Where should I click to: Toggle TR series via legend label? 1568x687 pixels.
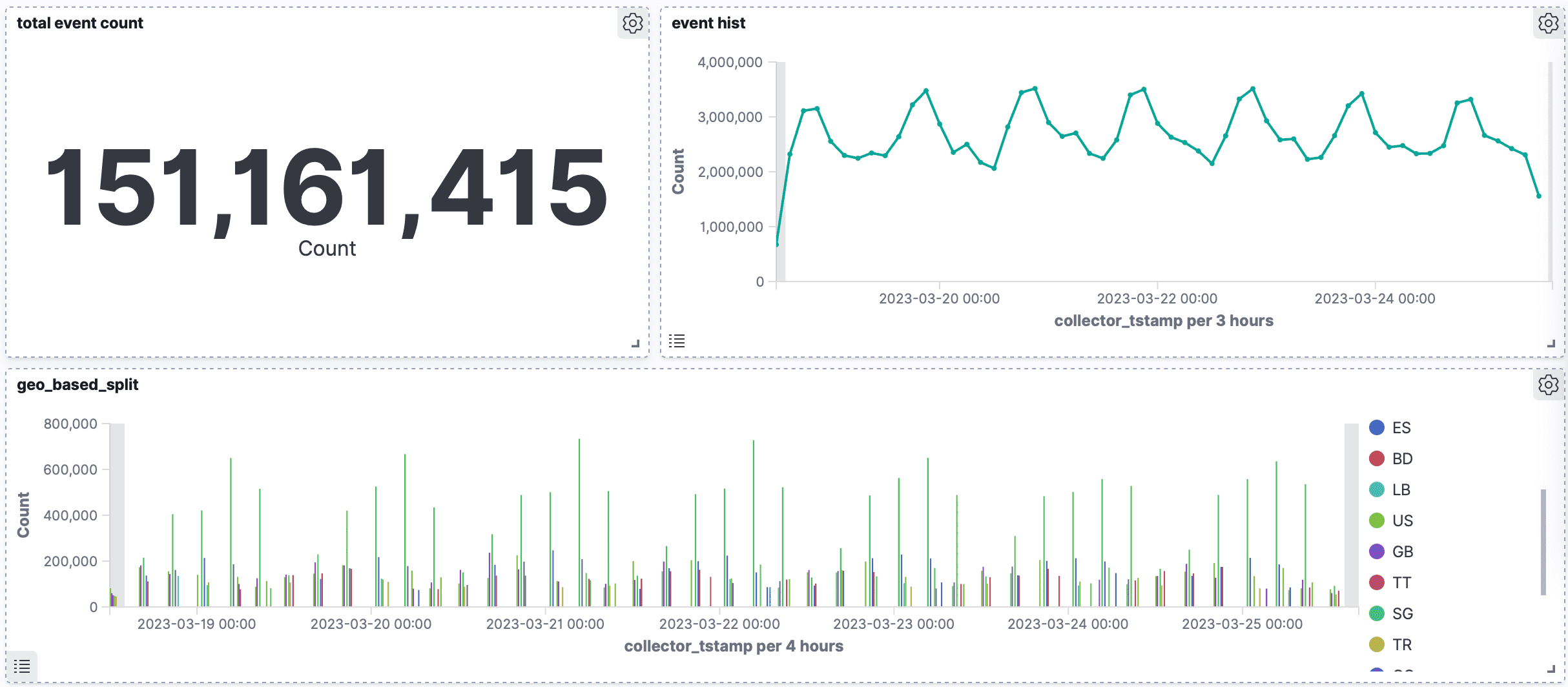1402,645
